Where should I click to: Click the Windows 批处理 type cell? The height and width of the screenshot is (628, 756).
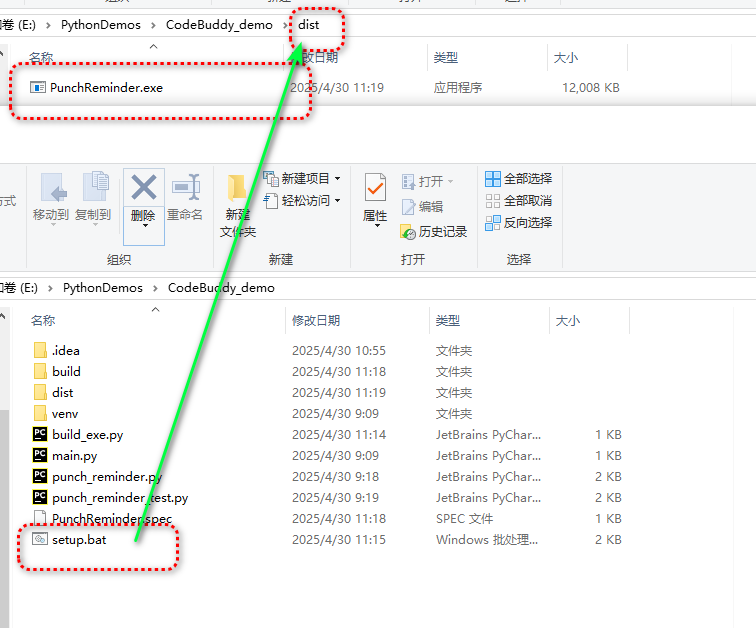(487, 540)
